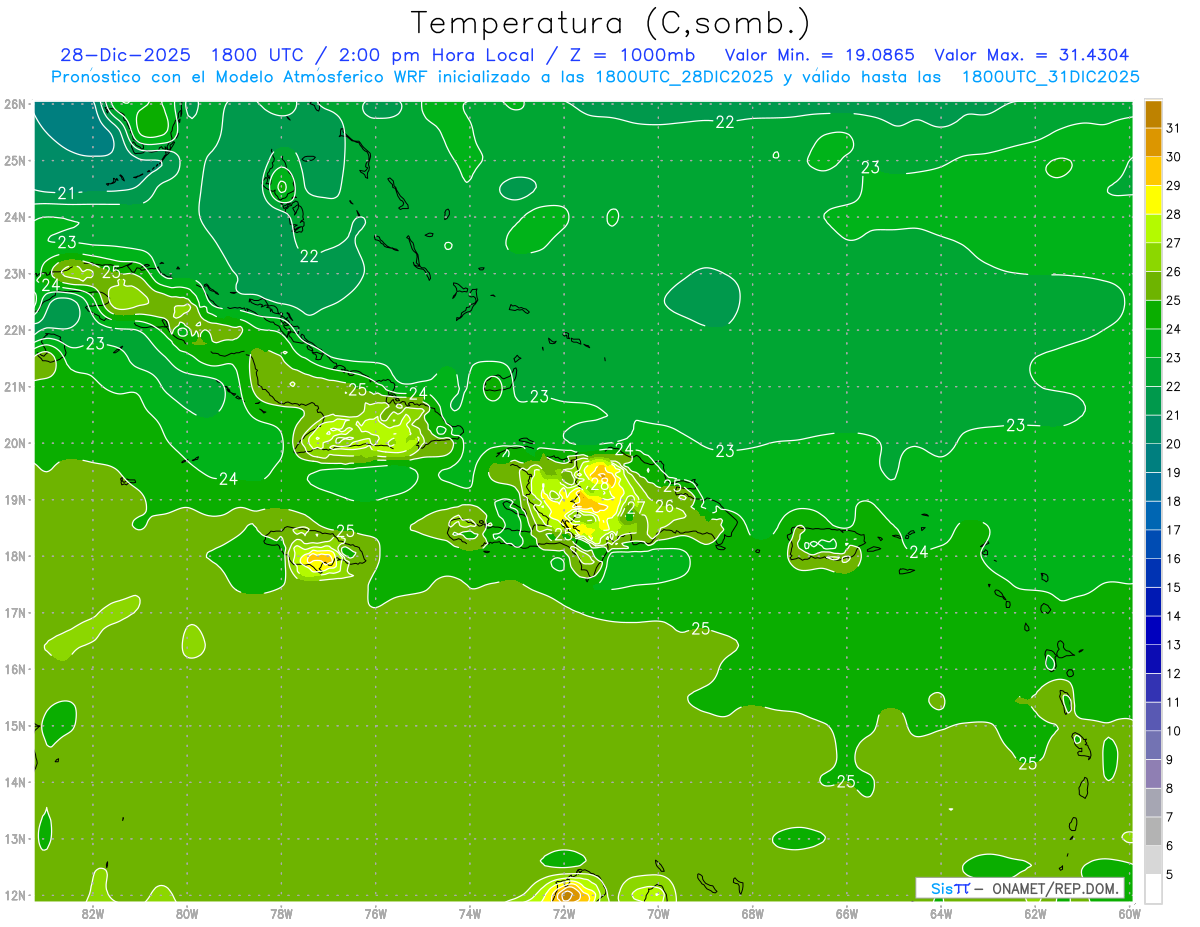Click '2:00 pm Hora Local' text

tap(438, 55)
